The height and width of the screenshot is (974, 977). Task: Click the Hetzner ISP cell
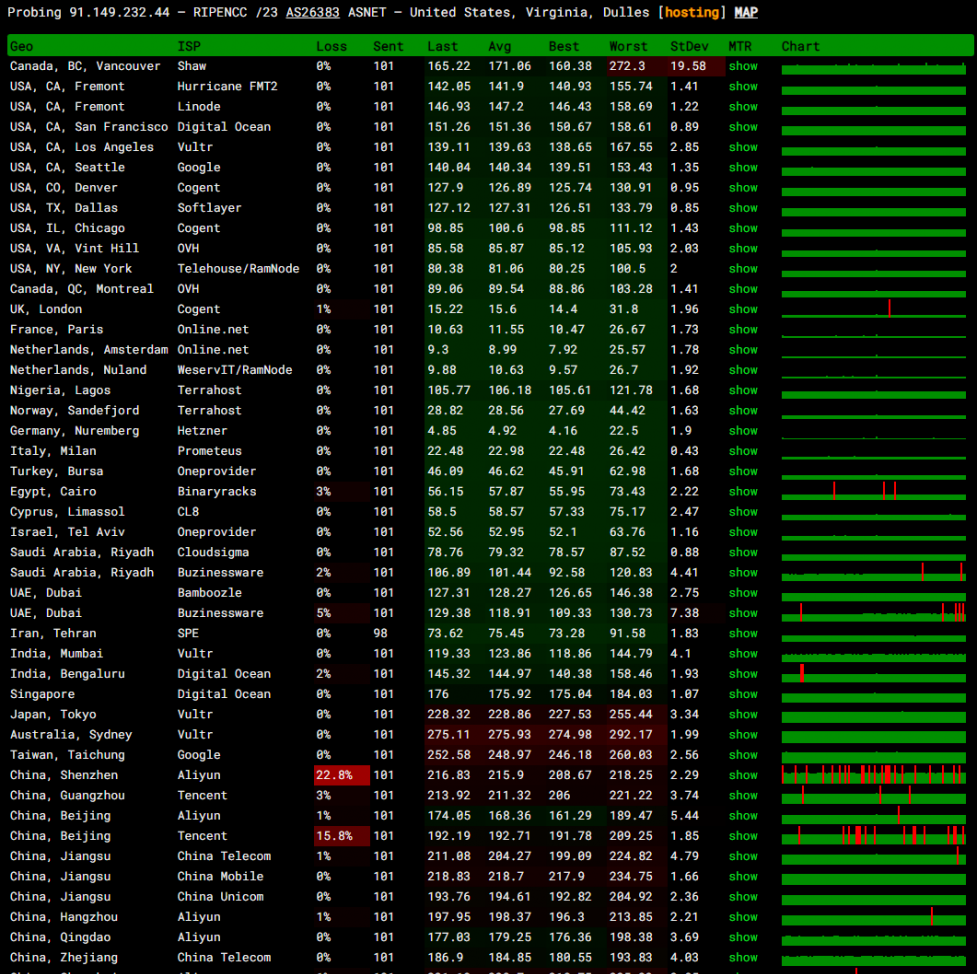tap(203, 431)
